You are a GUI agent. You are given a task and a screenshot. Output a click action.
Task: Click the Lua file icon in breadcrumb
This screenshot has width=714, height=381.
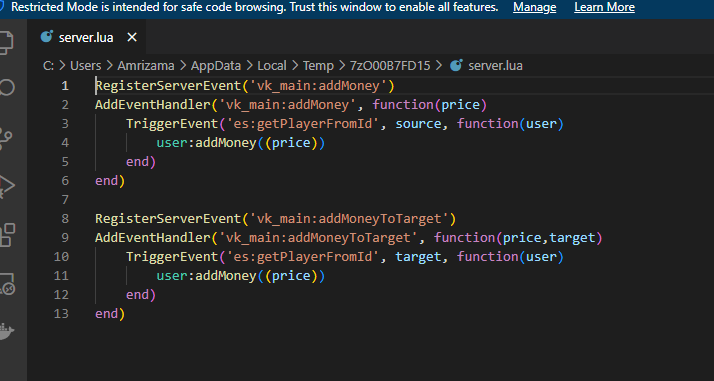(x=456, y=66)
